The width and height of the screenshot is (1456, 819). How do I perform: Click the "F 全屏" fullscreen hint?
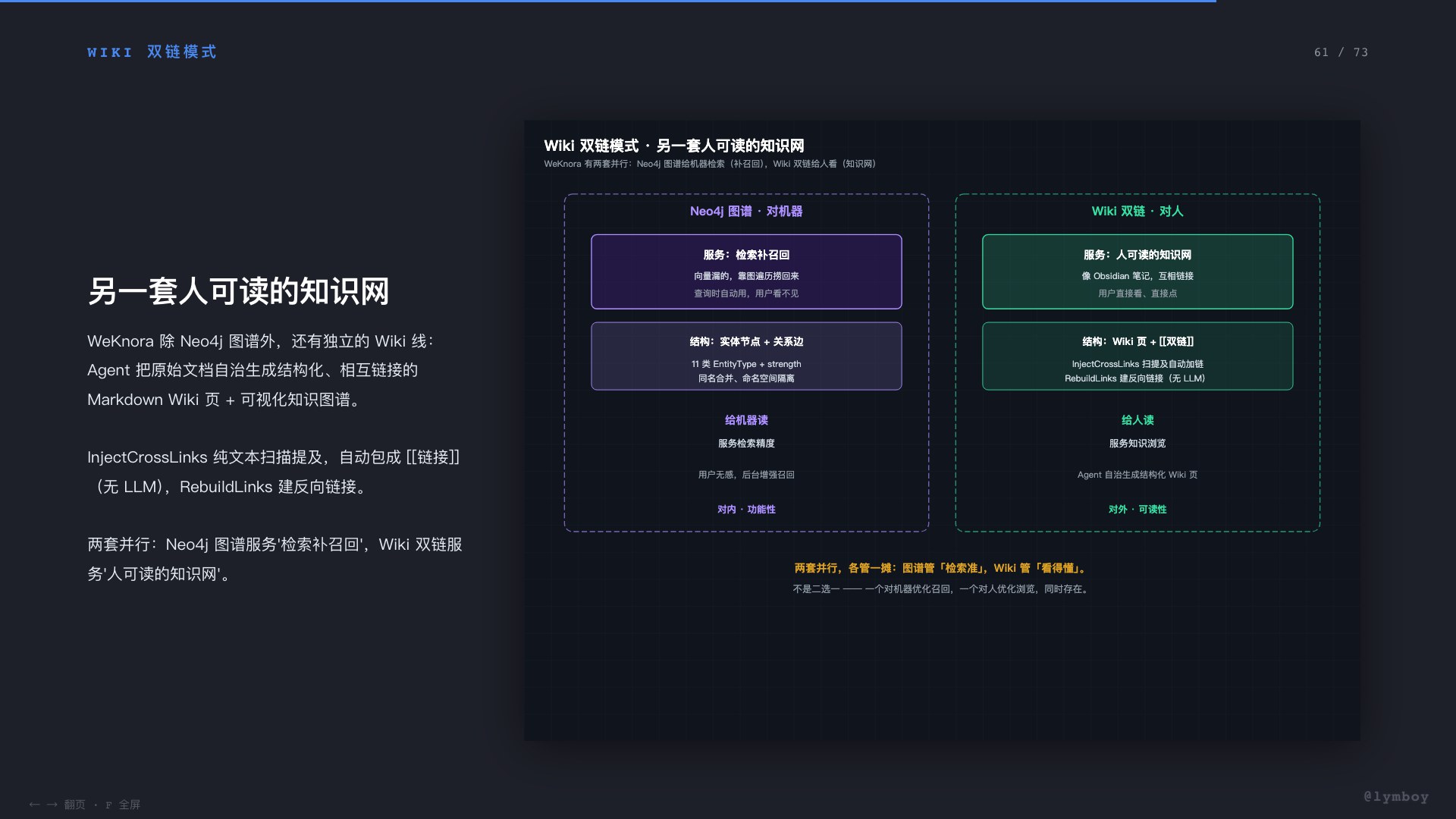point(123,805)
